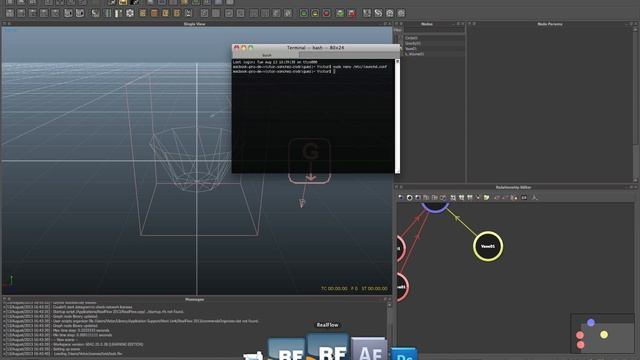Click the white ring icon in Relationship Editor toolbar

[409, 198]
